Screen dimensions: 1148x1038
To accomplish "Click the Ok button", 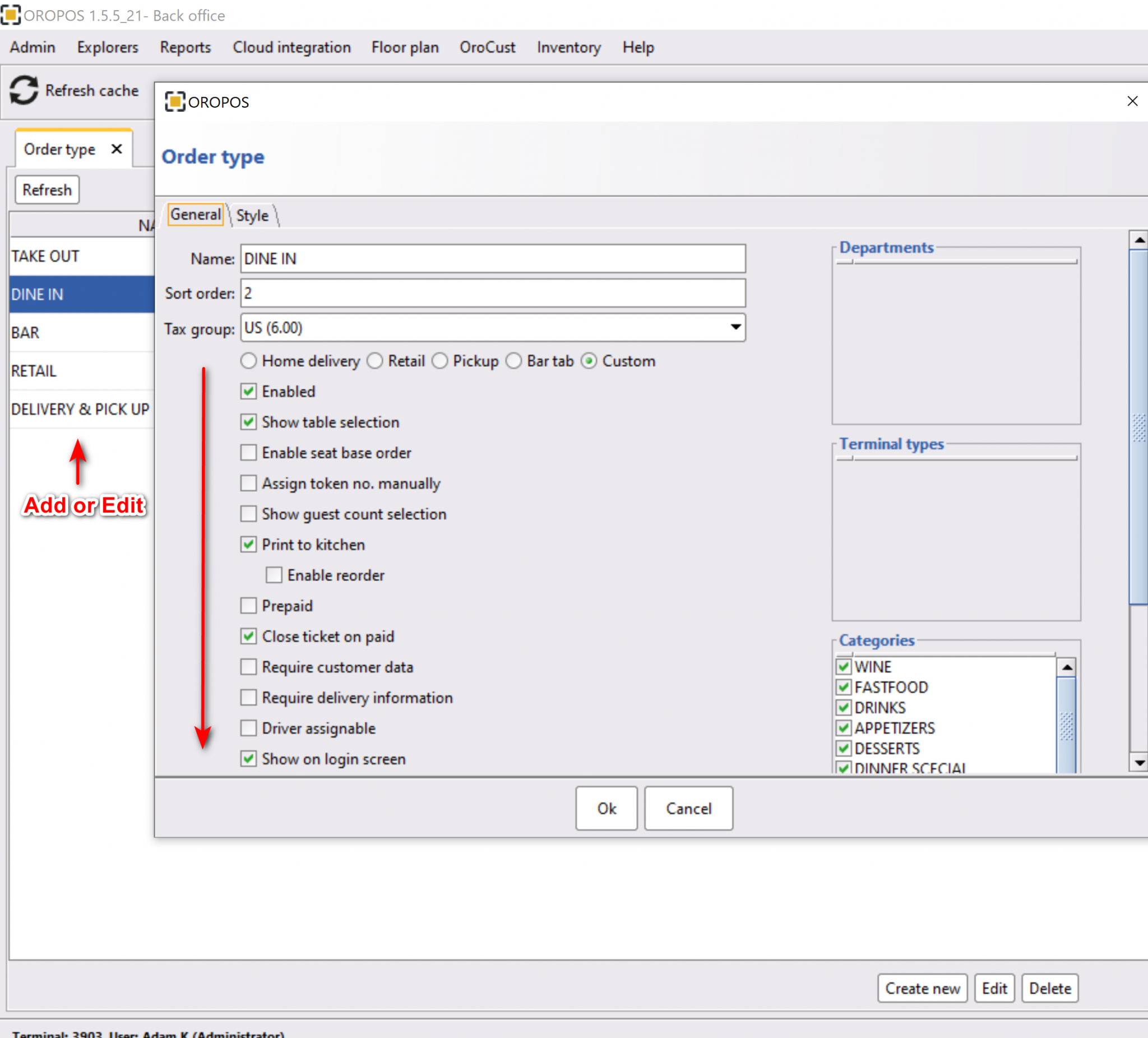I will [x=606, y=809].
